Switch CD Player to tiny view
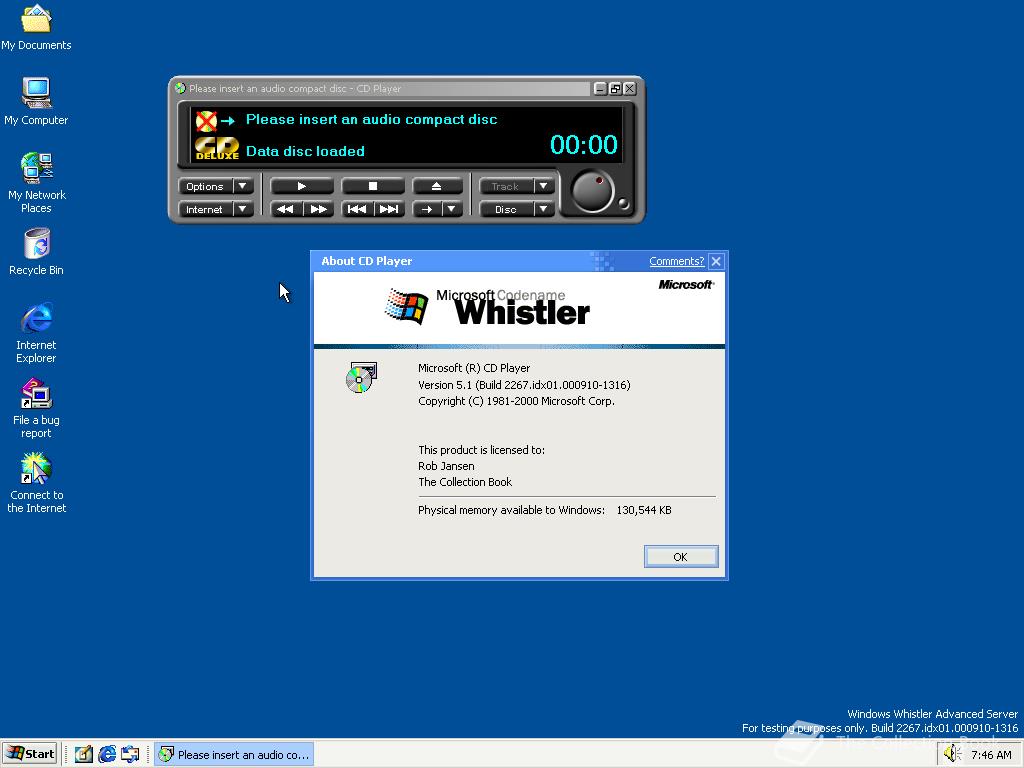Screen dimensions: 1024x768 tap(615, 88)
